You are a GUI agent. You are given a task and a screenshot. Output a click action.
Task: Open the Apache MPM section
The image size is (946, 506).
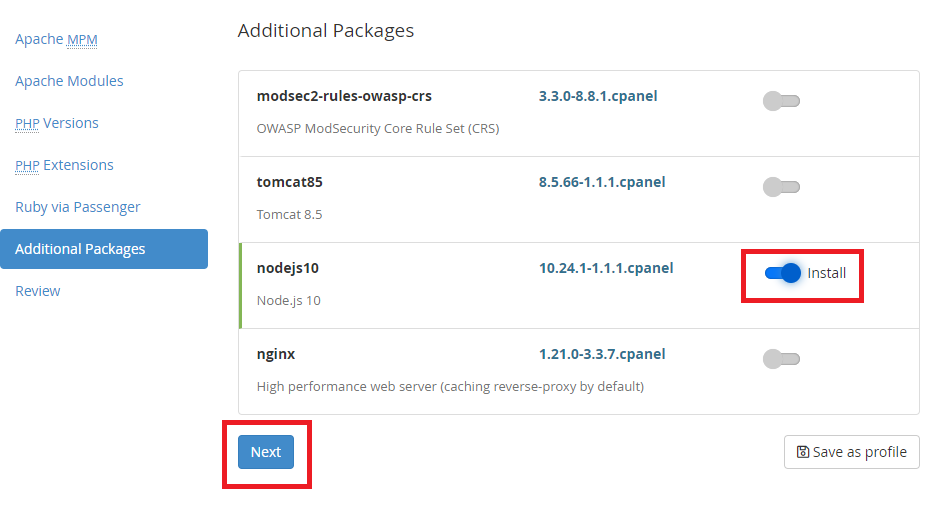tap(56, 39)
